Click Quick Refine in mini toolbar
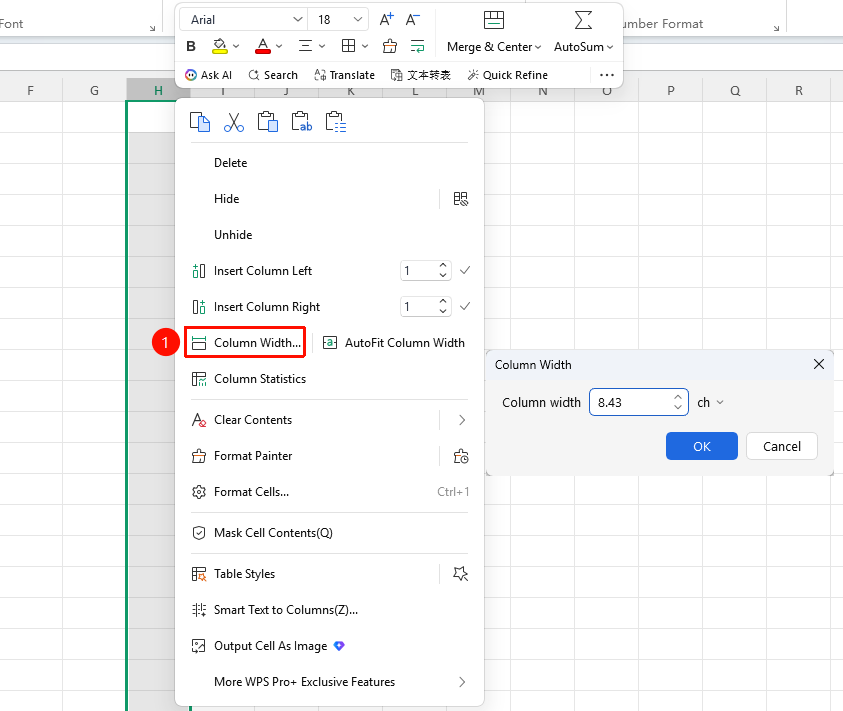The image size is (843, 711). [x=508, y=75]
